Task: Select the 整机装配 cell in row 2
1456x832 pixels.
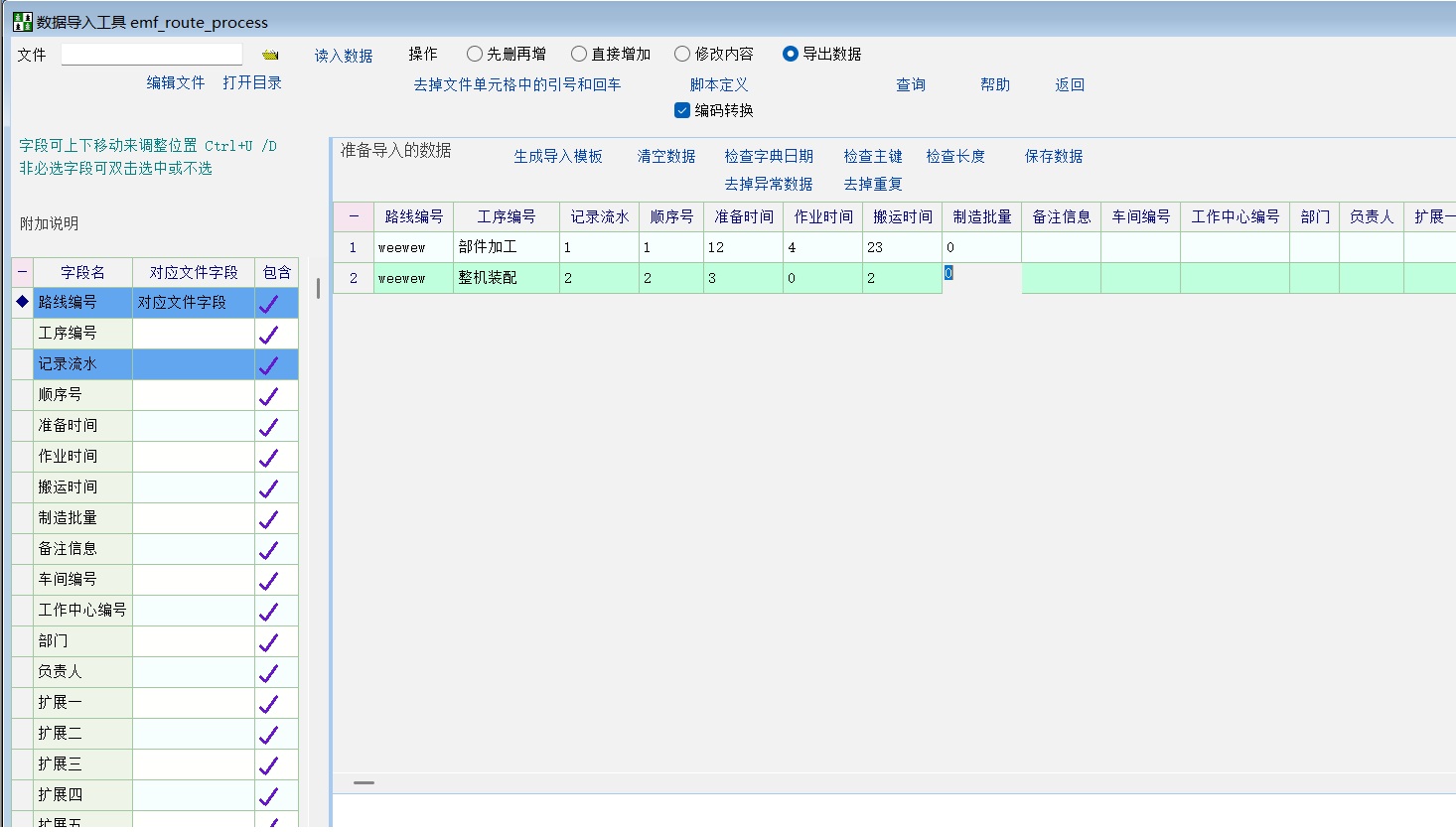Action: [506, 278]
